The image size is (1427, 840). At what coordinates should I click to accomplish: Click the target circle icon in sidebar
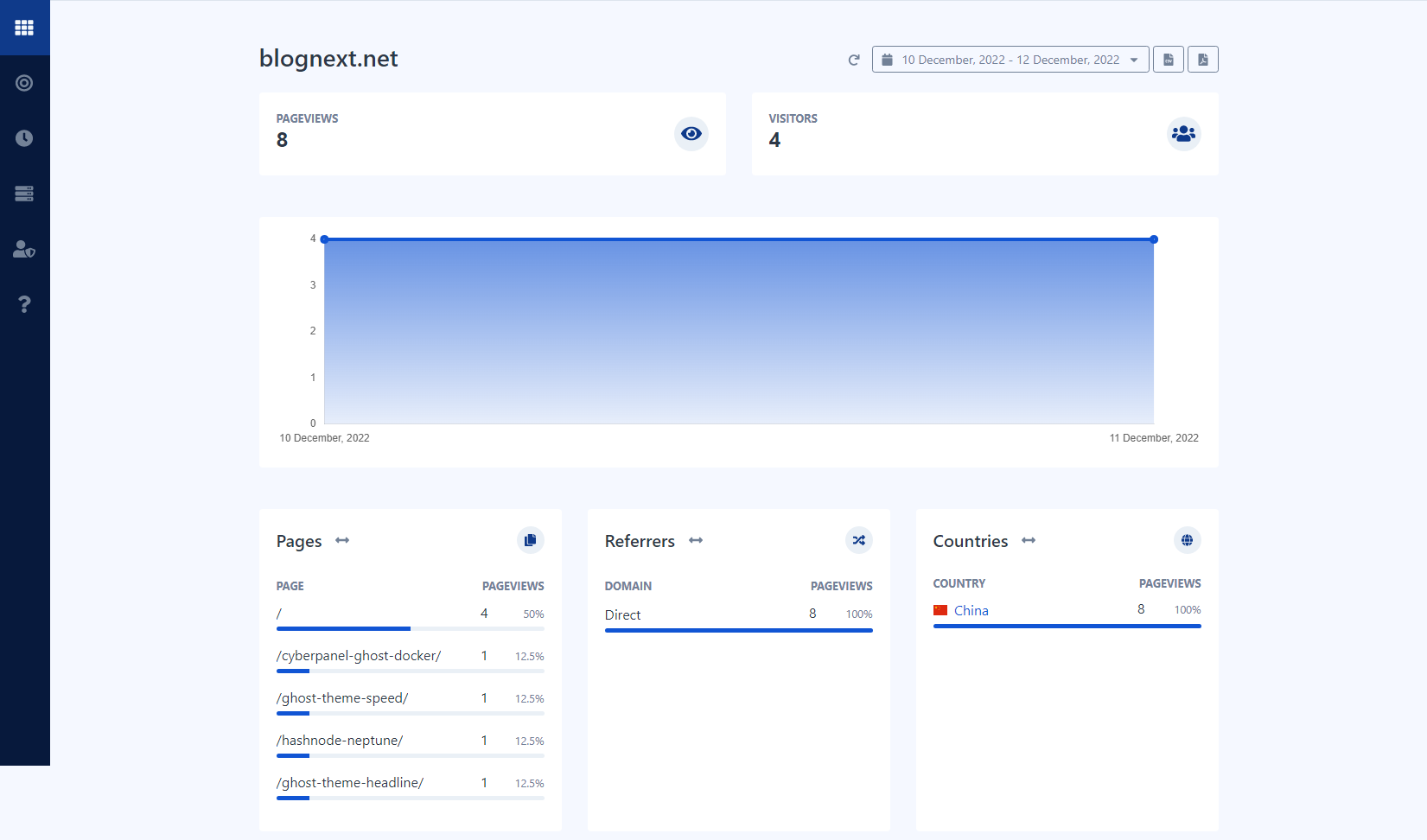pos(24,83)
